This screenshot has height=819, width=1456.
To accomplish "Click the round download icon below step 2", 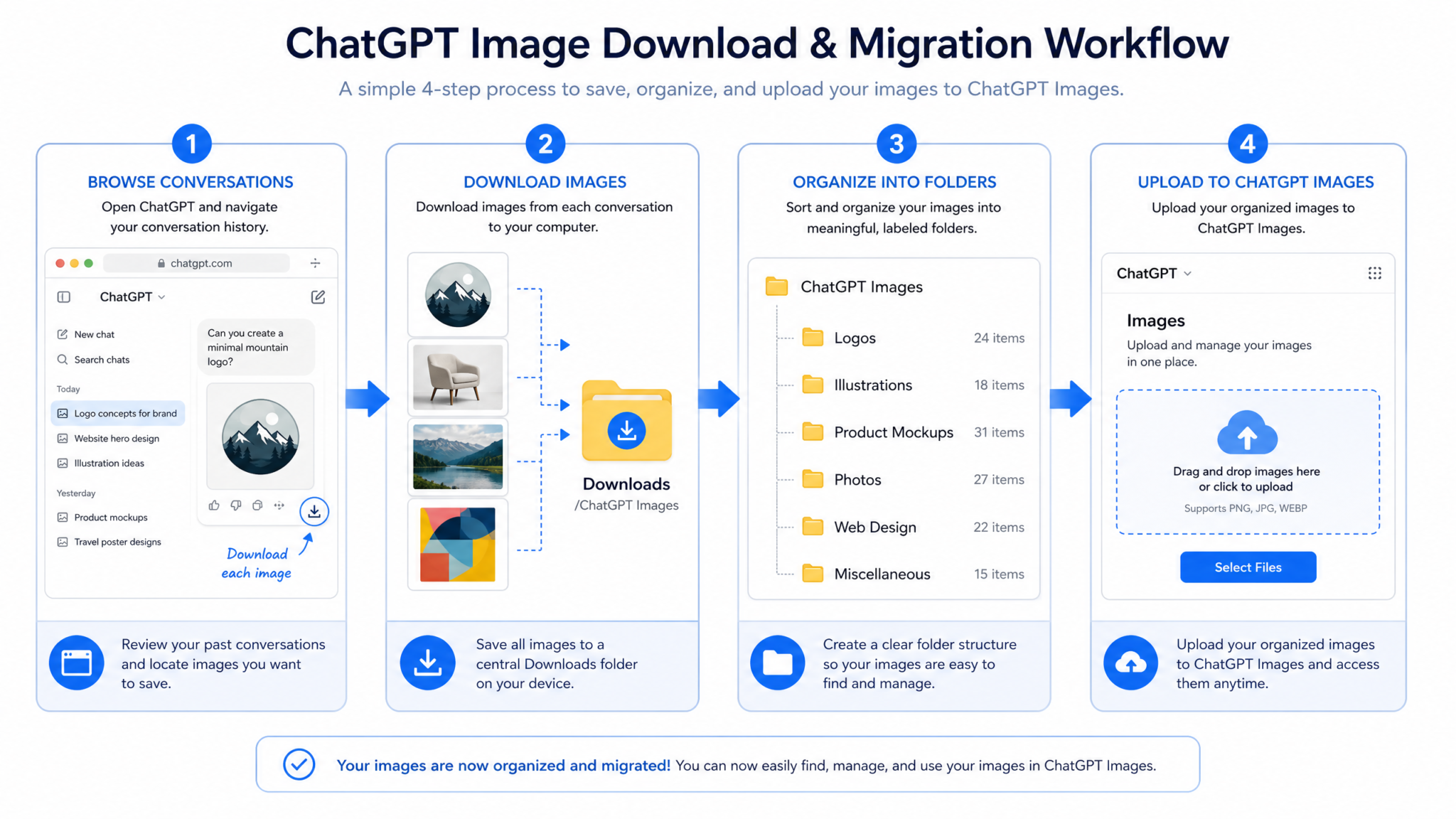I will click(427, 663).
